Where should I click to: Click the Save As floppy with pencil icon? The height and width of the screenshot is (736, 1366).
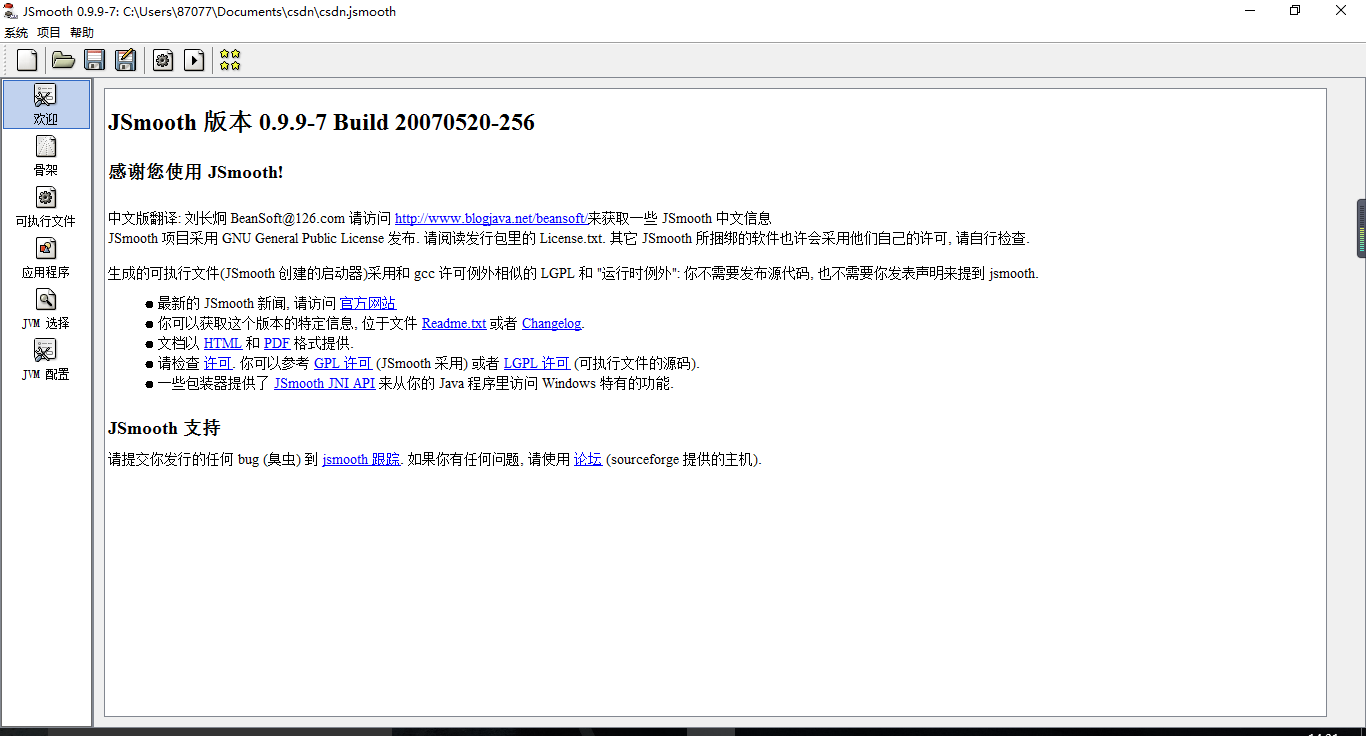click(126, 60)
